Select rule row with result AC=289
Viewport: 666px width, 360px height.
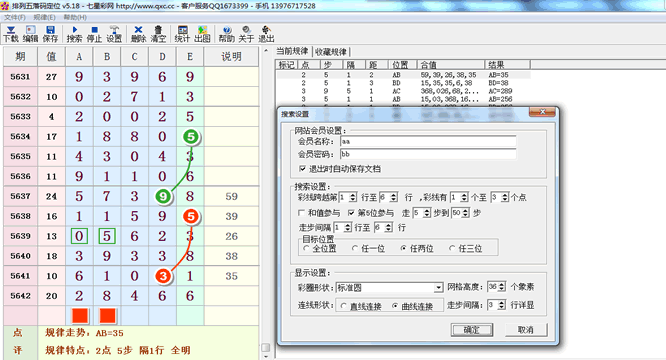404,91
